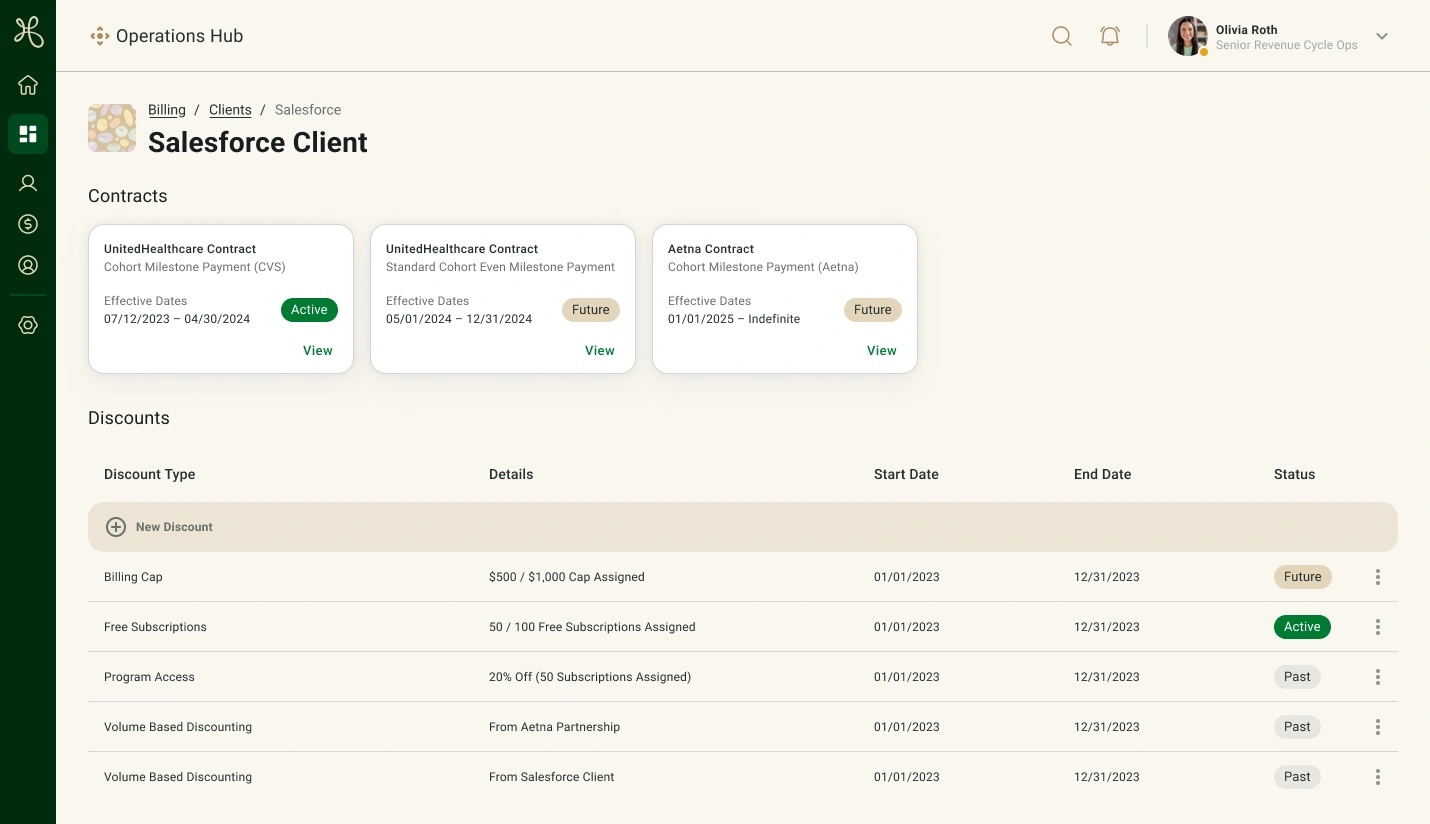Click the Status column header
The image size is (1430, 824).
pyautogui.click(x=1294, y=475)
